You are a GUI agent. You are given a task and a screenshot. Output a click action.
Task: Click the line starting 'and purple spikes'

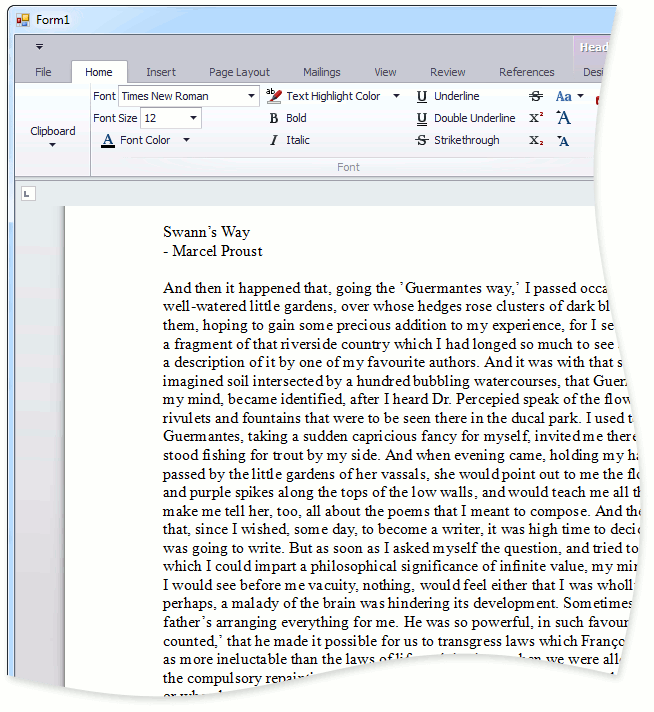point(401,493)
